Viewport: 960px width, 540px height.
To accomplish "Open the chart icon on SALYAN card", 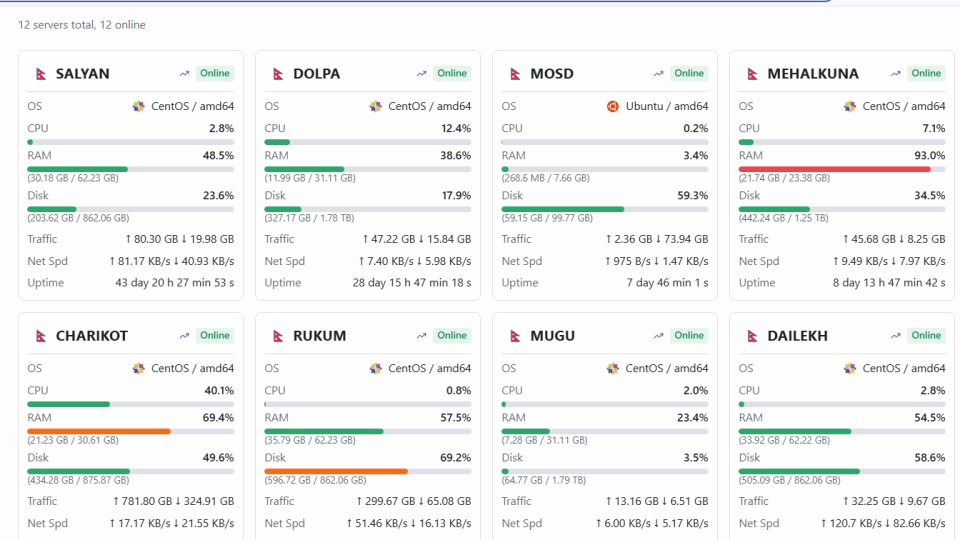I will pos(184,73).
